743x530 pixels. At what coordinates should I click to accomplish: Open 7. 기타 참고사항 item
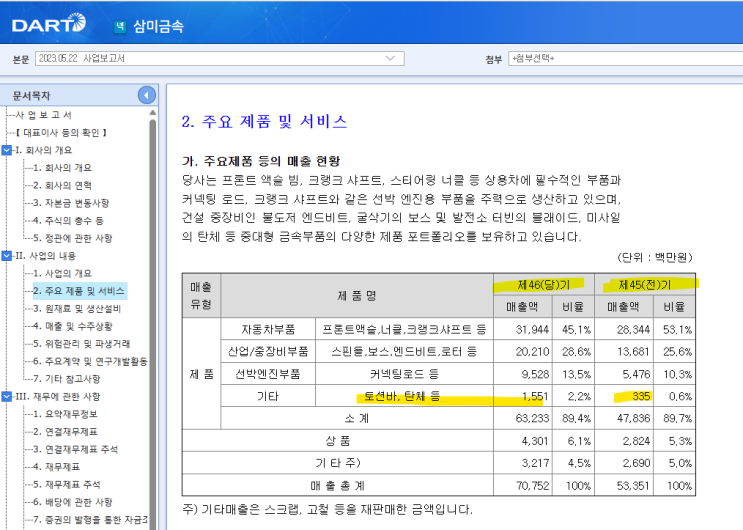pyautogui.click(x=67, y=379)
